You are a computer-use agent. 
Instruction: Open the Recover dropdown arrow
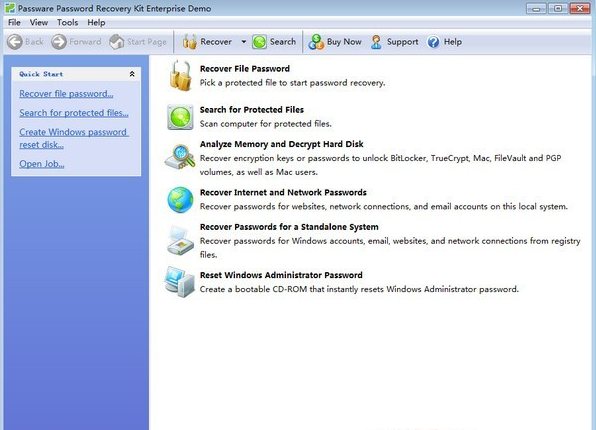click(244, 42)
